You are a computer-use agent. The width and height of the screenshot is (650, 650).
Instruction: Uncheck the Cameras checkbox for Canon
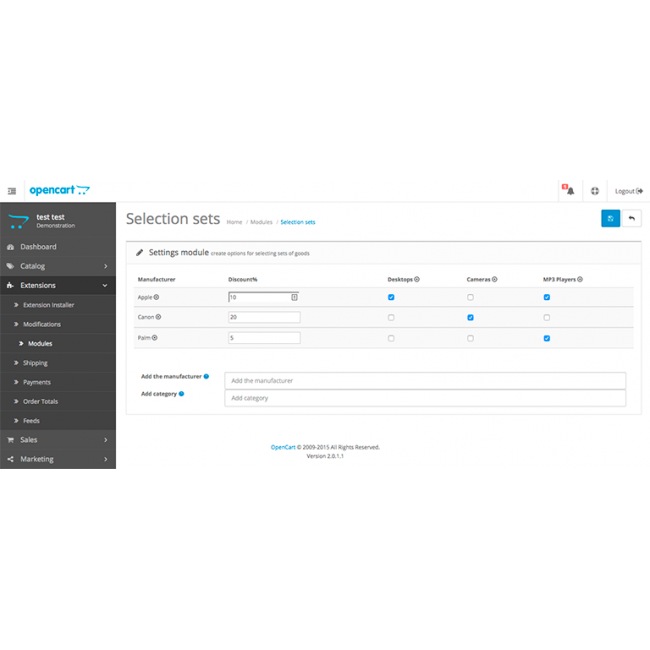pos(470,317)
